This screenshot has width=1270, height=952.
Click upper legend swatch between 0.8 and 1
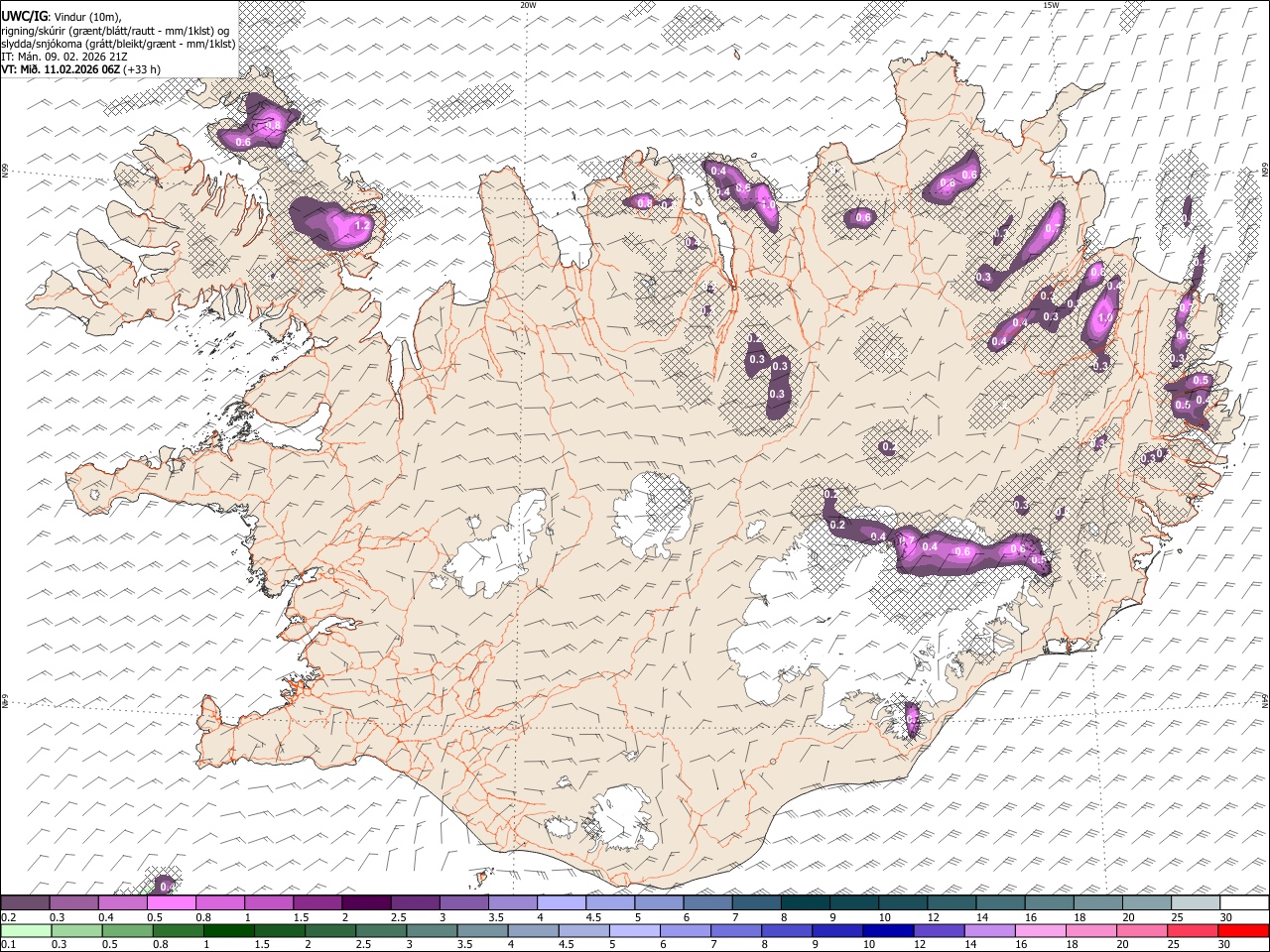(x=219, y=902)
